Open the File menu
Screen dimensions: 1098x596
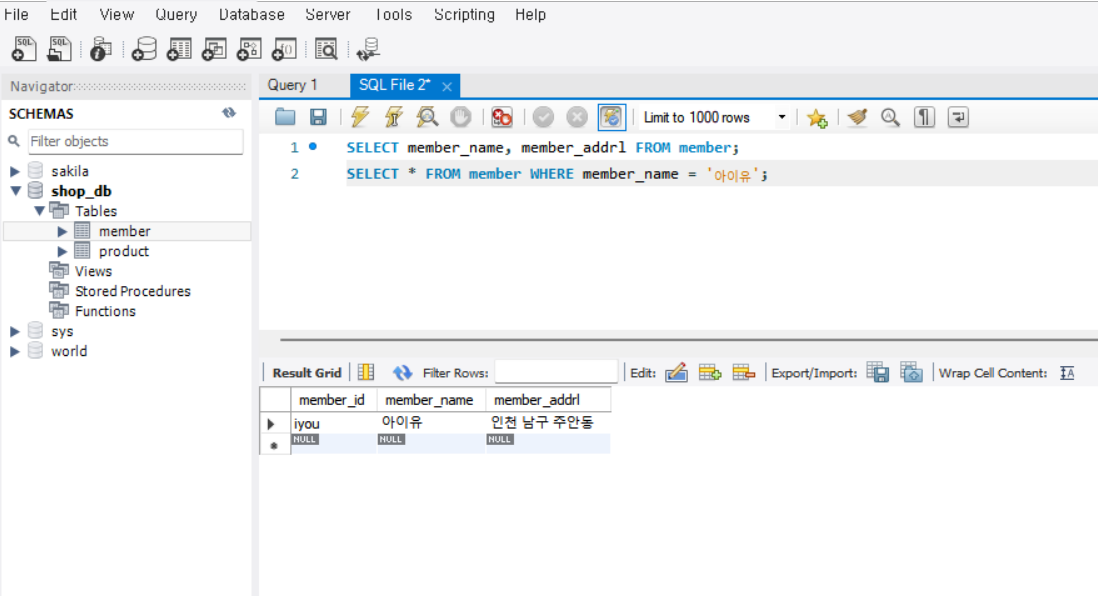coord(16,15)
